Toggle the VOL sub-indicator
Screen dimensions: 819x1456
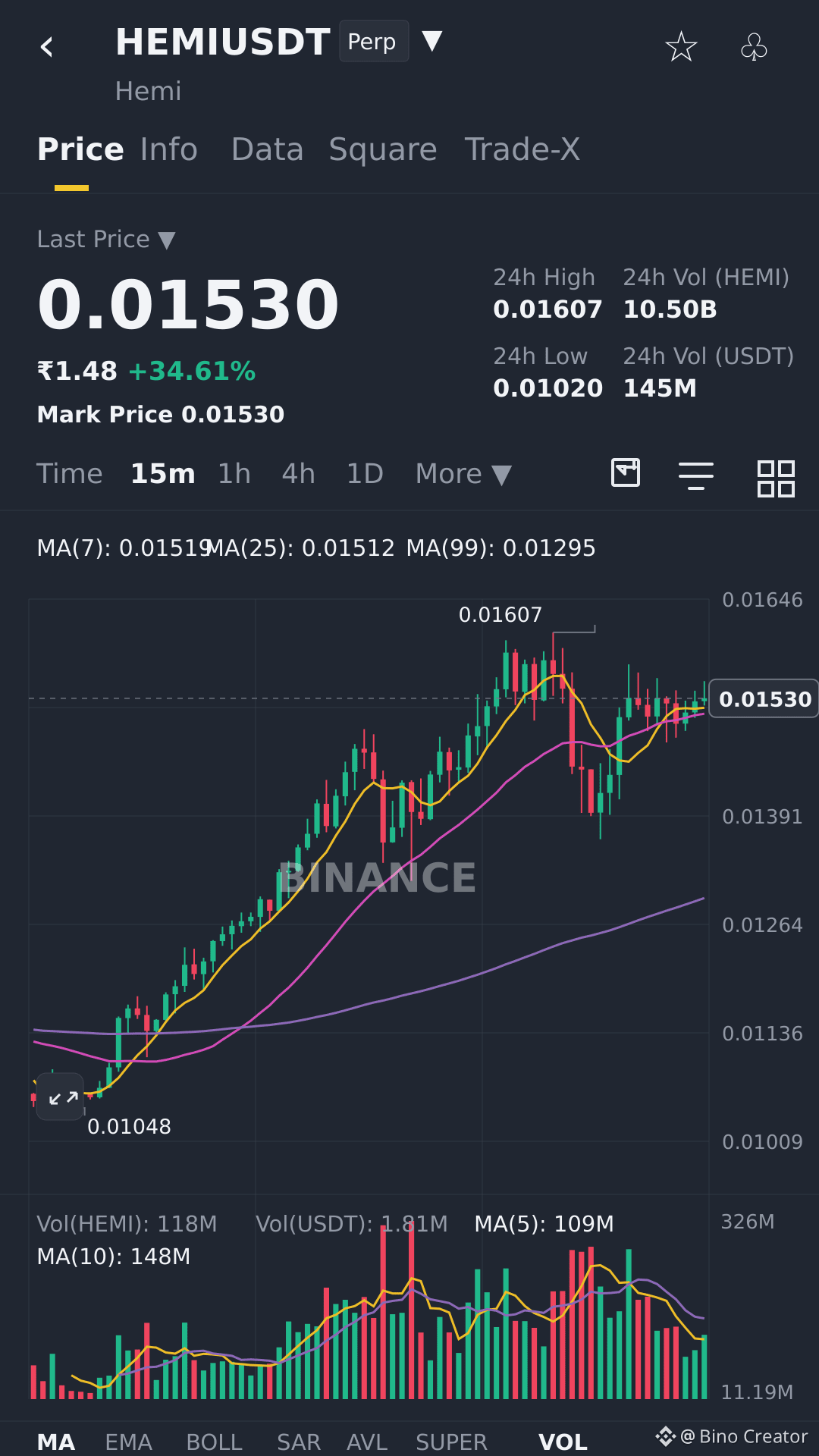563,1442
